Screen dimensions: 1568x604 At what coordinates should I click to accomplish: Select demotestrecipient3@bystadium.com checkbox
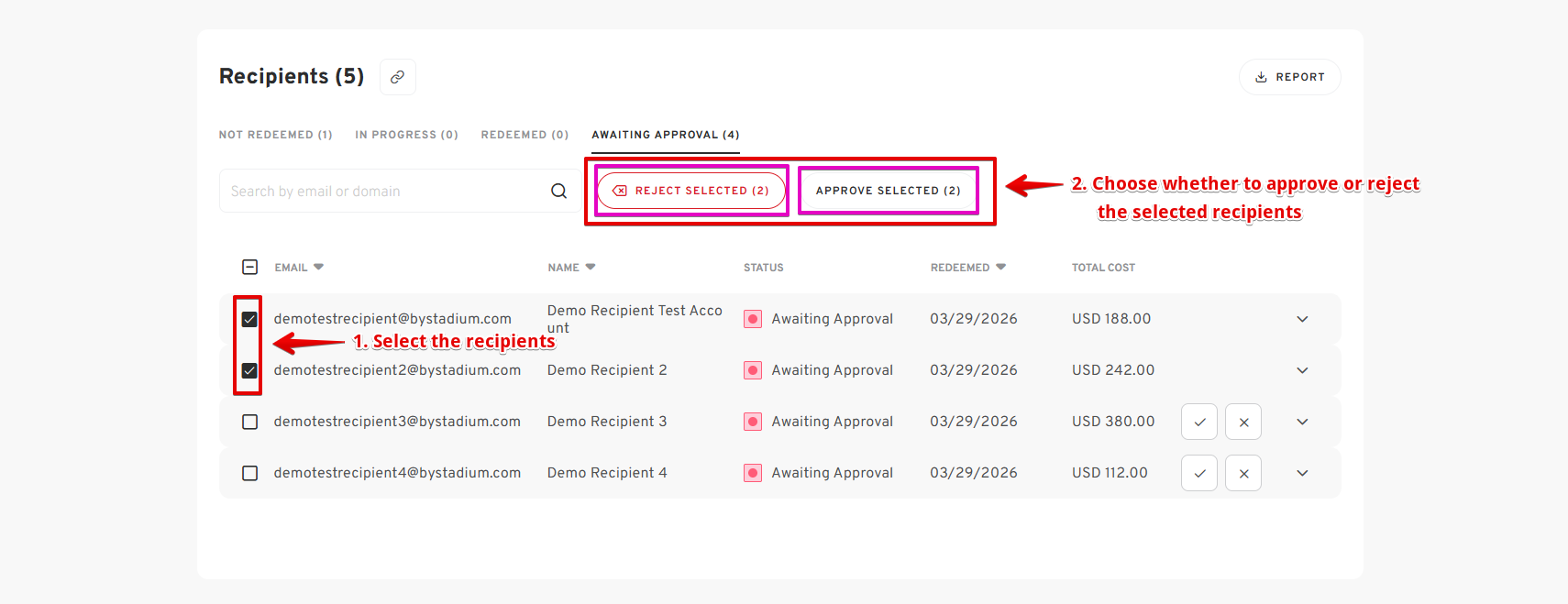point(249,422)
